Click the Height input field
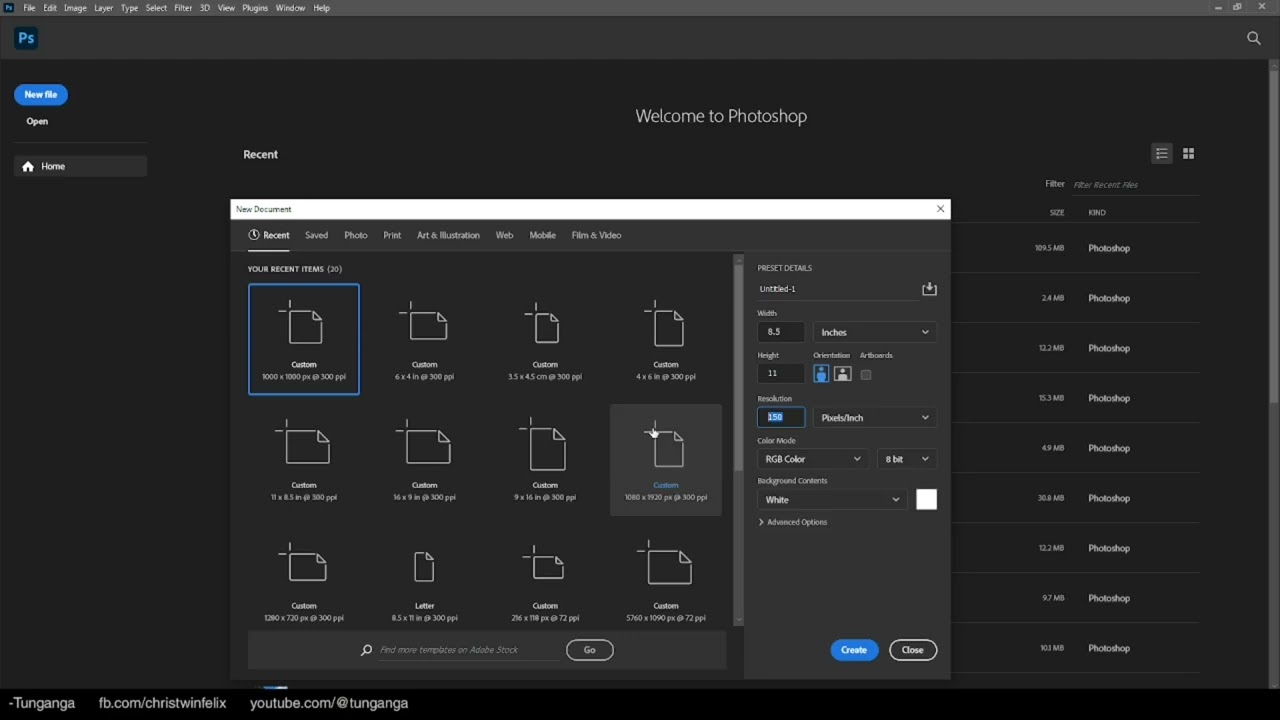This screenshot has width=1280, height=720. click(781, 373)
